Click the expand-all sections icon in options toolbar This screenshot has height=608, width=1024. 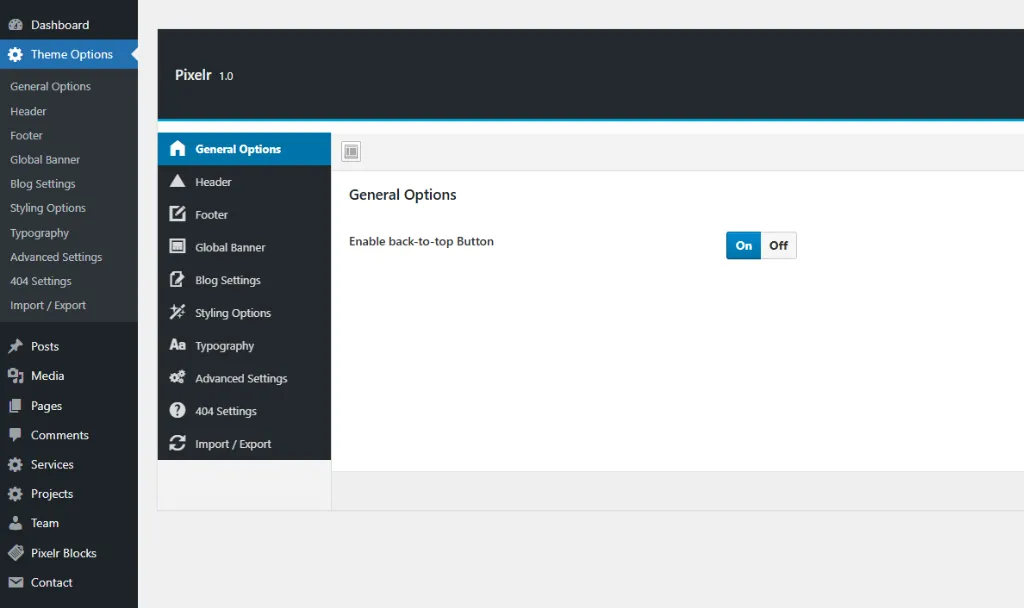coord(351,152)
